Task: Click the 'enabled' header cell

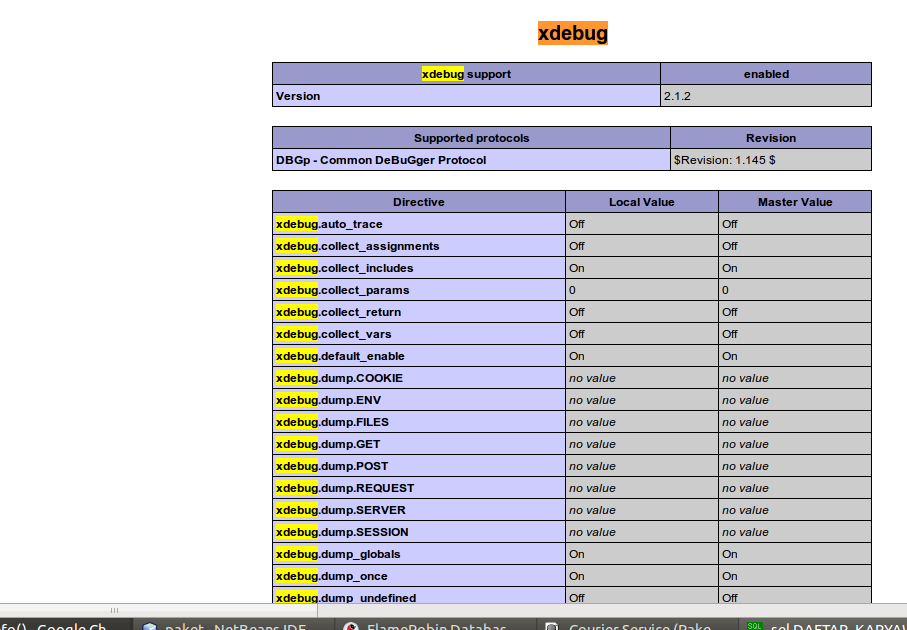Action: tap(766, 74)
